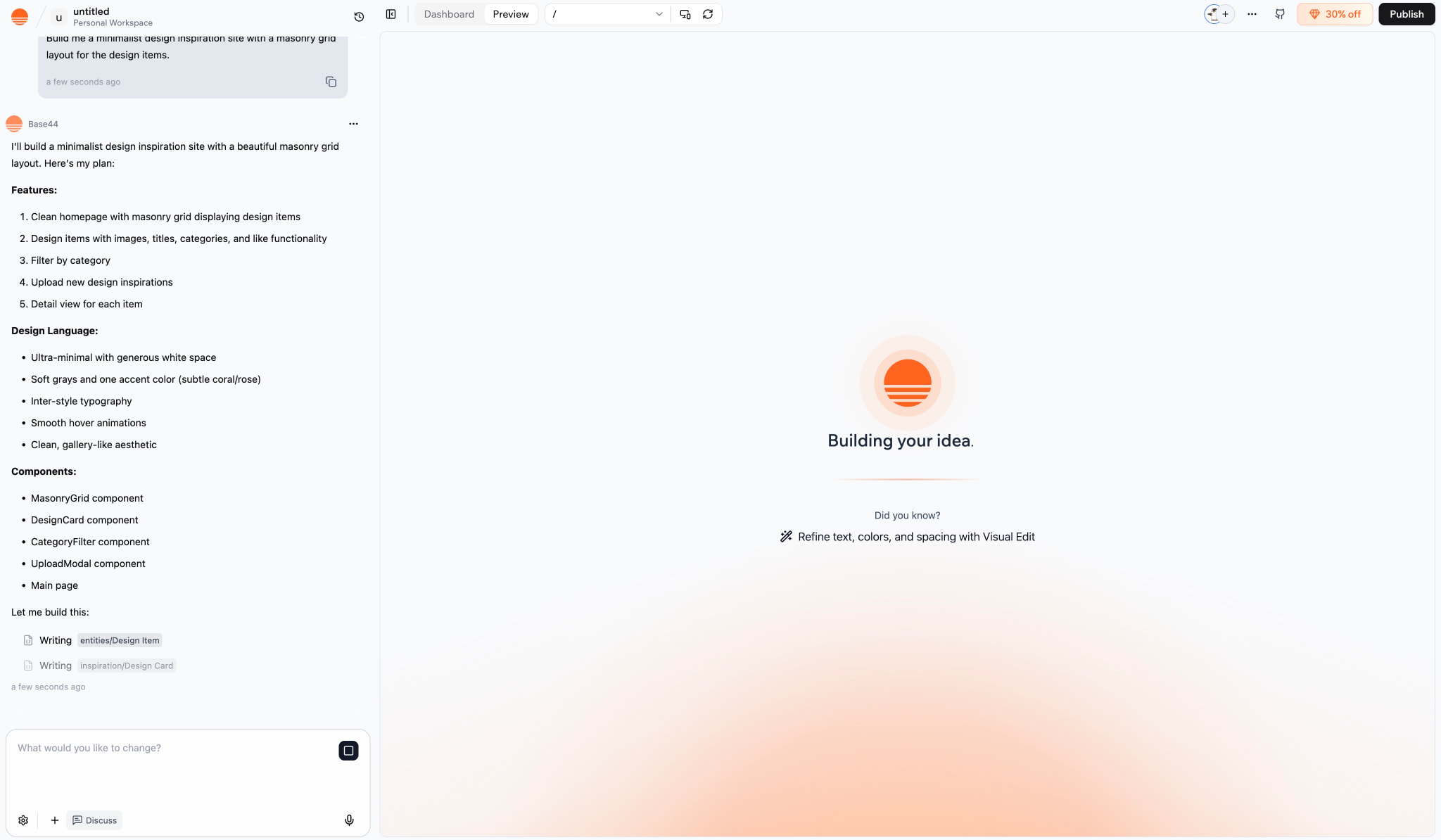Screen dimensions: 1441x840
Task: Refresh the preview with reload icon
Action: click(x=708, y=14)
